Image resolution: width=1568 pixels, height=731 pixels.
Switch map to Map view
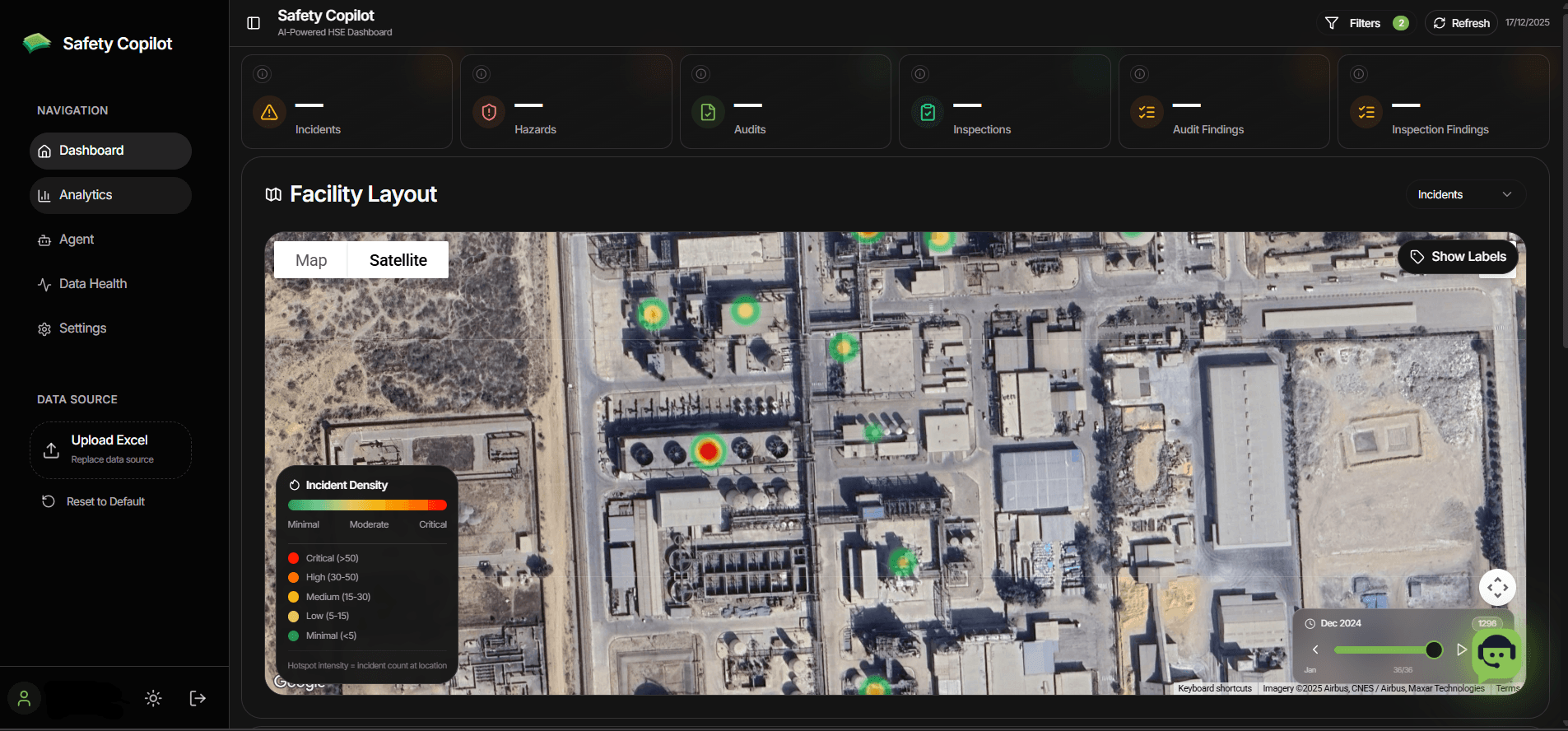(x=311, y=260)
